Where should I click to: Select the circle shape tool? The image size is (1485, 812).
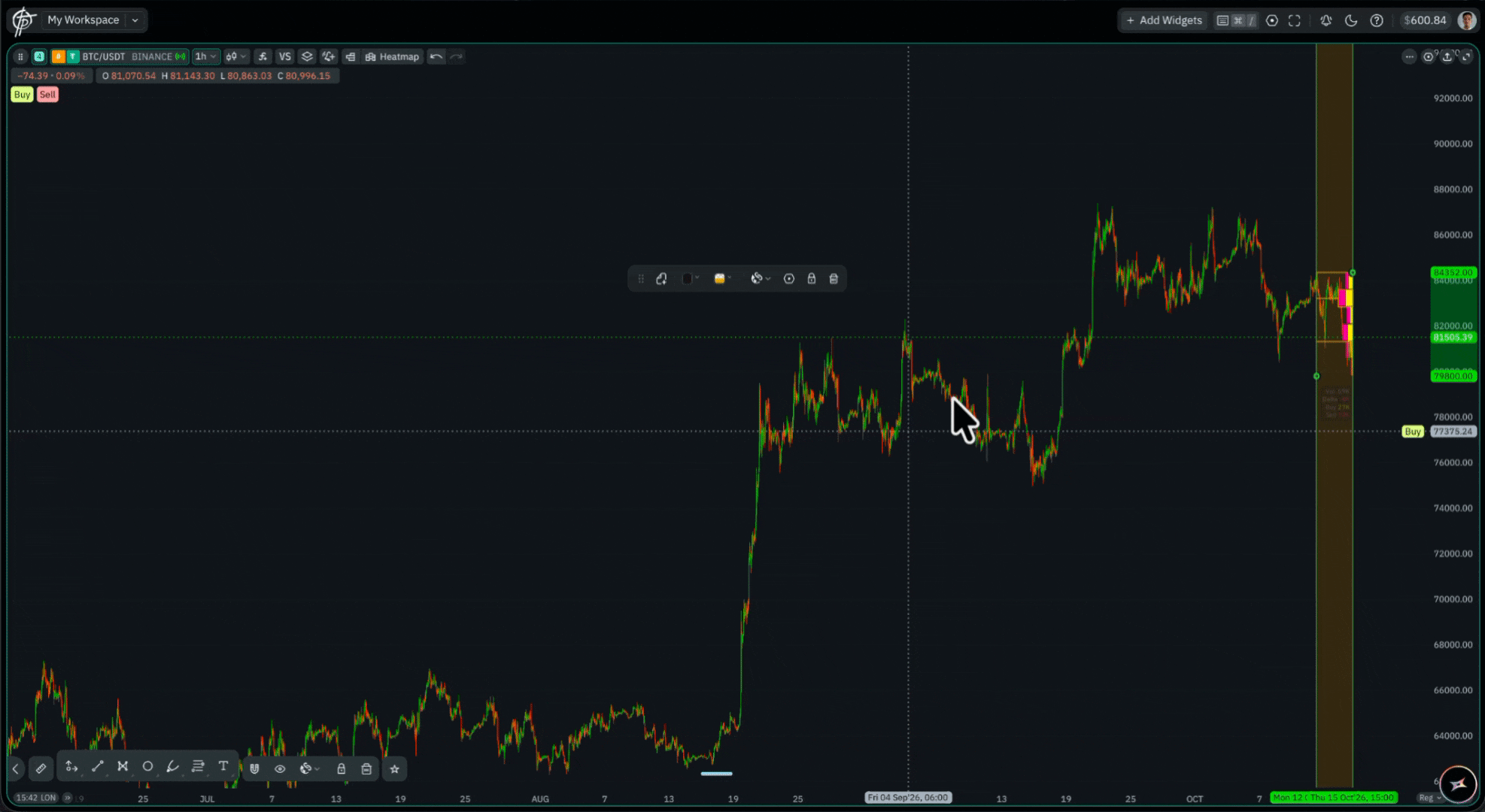click(x=148, y=767)
